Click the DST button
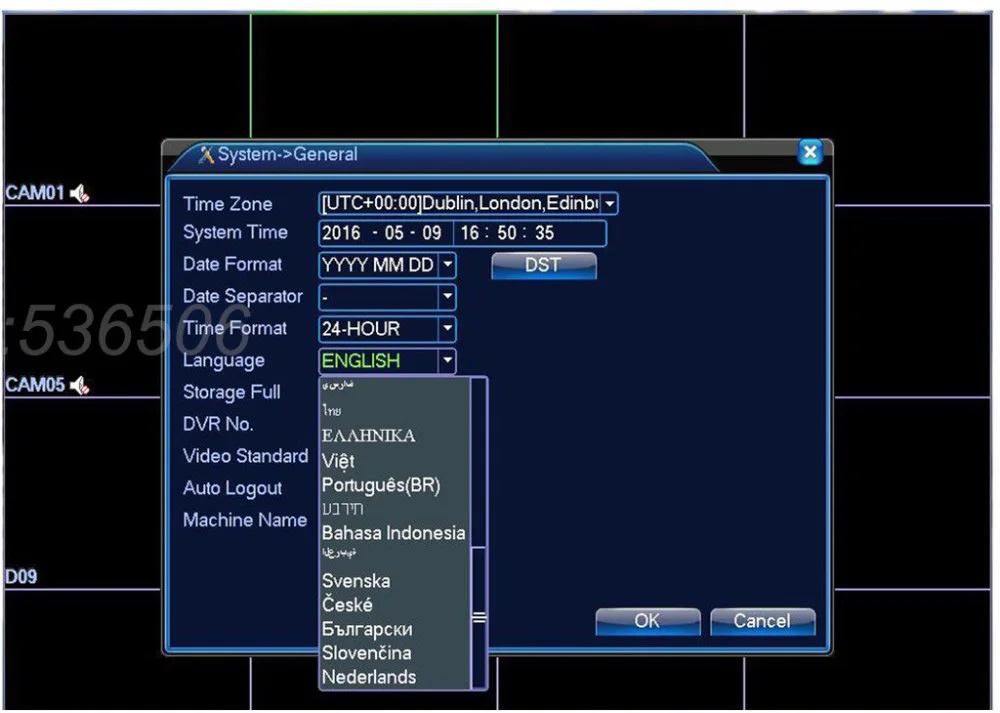1000x713 pixels. pyautogui.click(x=544, y=265)
